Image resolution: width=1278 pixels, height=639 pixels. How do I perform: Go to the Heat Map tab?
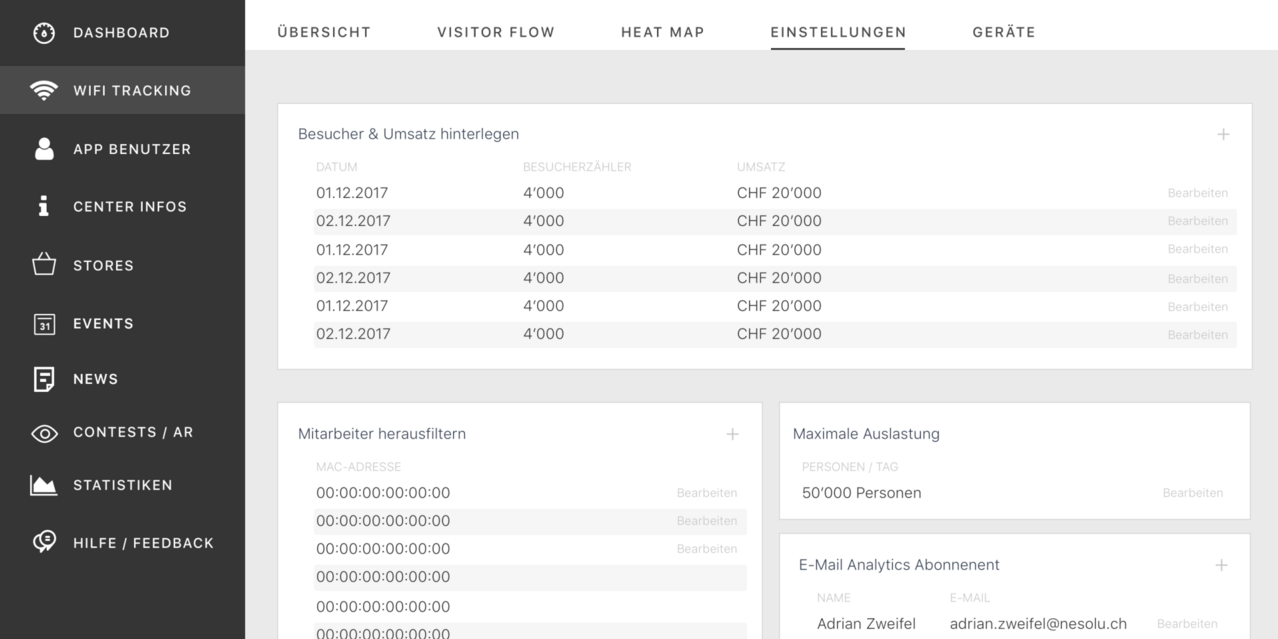[663, 32]
